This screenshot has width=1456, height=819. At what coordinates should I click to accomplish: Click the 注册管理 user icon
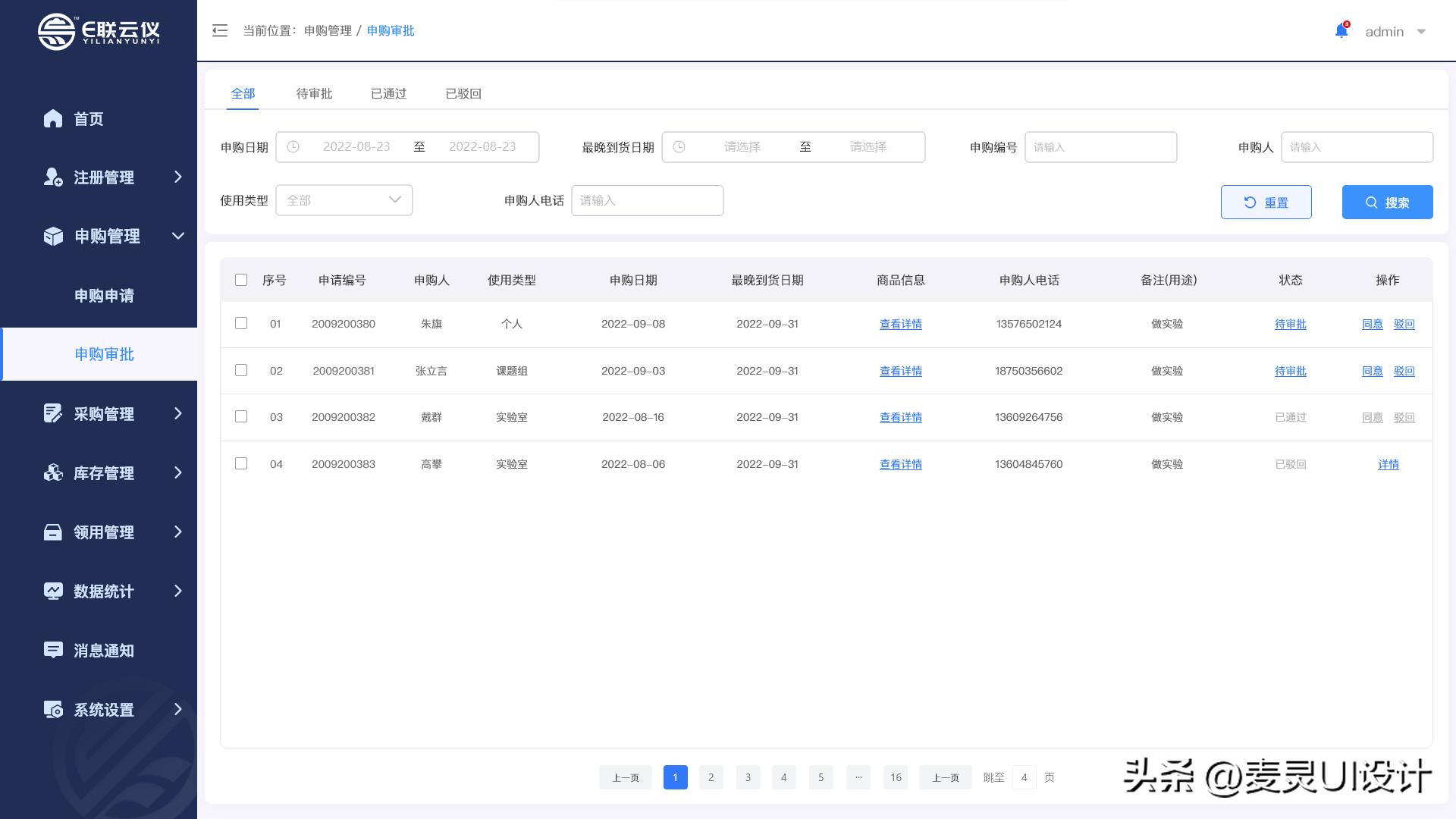(x=53, y=177)
